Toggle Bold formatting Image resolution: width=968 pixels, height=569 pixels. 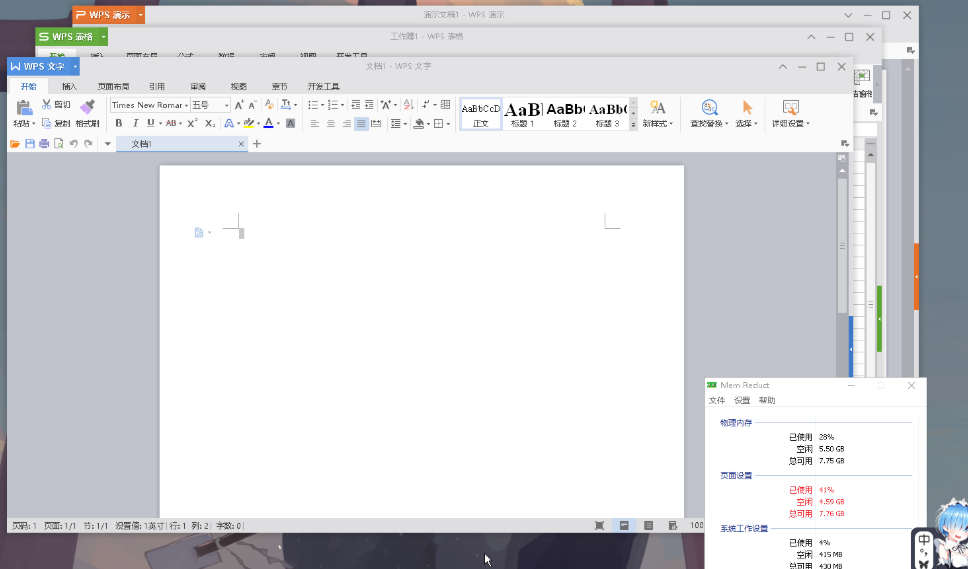118,123
